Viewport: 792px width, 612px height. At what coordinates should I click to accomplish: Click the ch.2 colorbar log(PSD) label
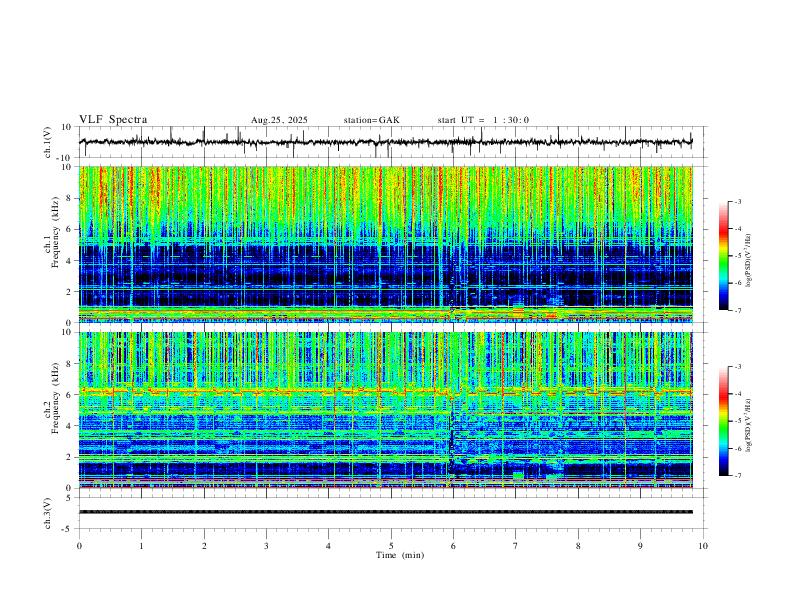coord(749,425)
